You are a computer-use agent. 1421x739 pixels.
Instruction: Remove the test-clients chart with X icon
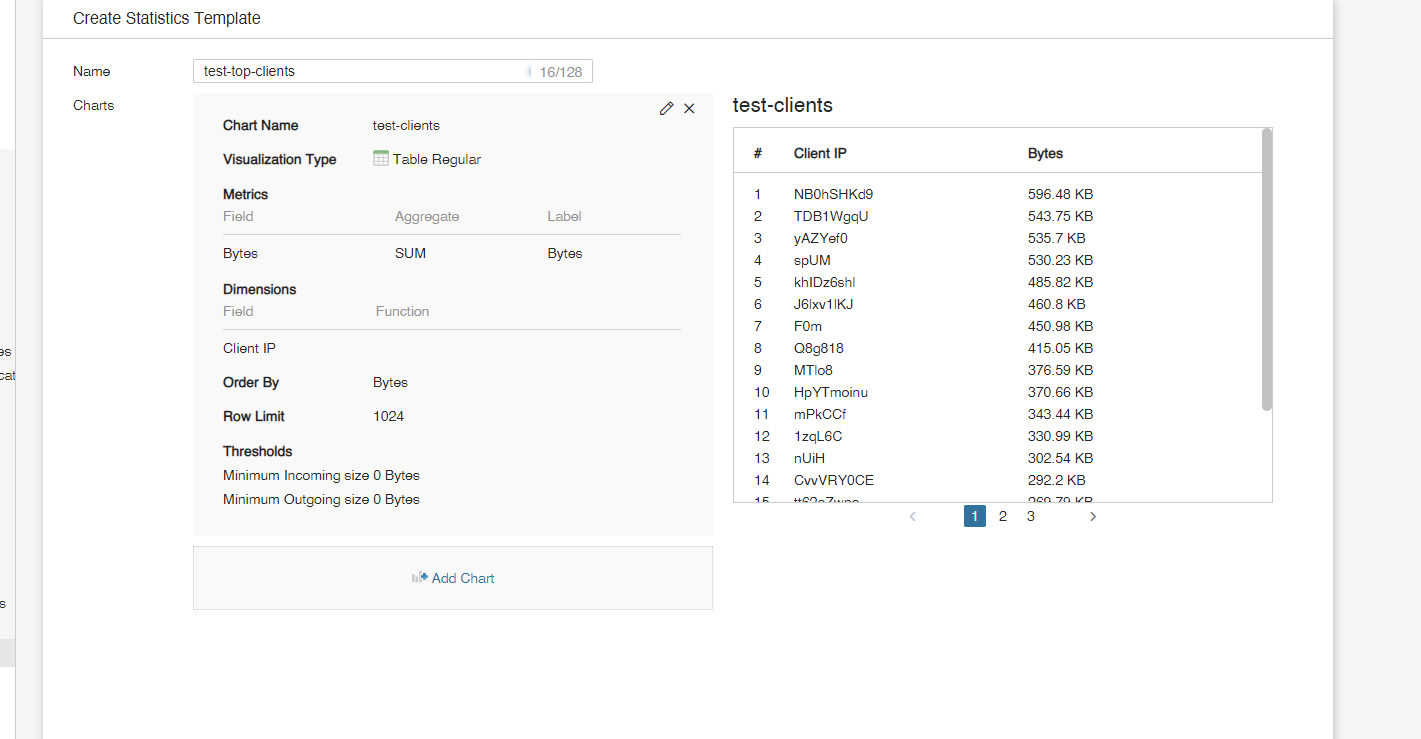coord(689,109)
